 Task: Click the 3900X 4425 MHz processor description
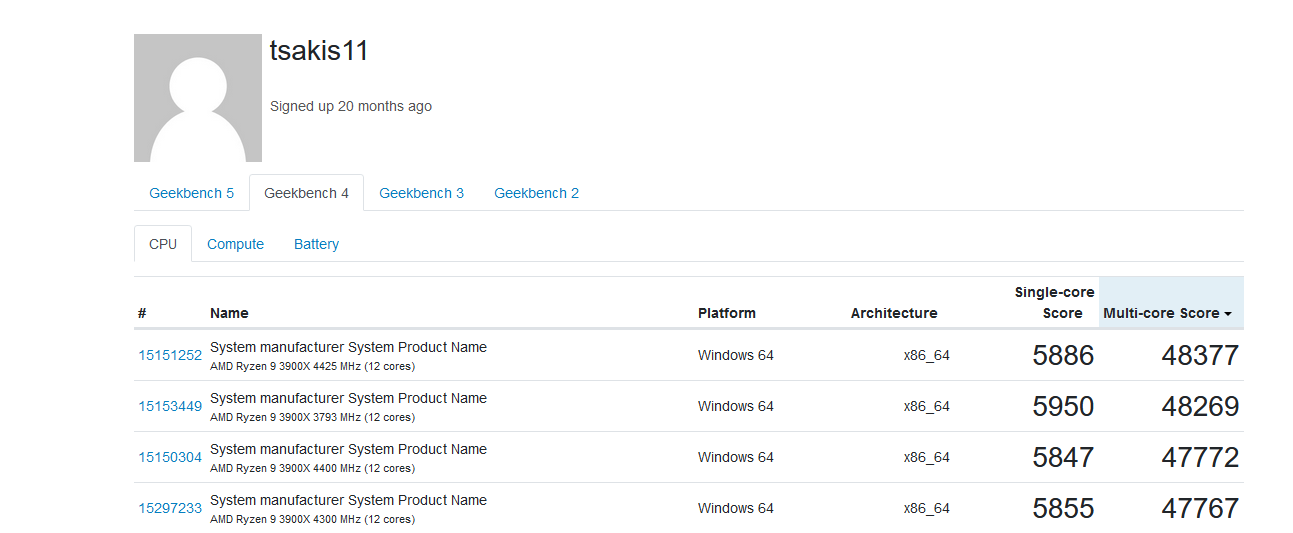click(x=312, y=366)
